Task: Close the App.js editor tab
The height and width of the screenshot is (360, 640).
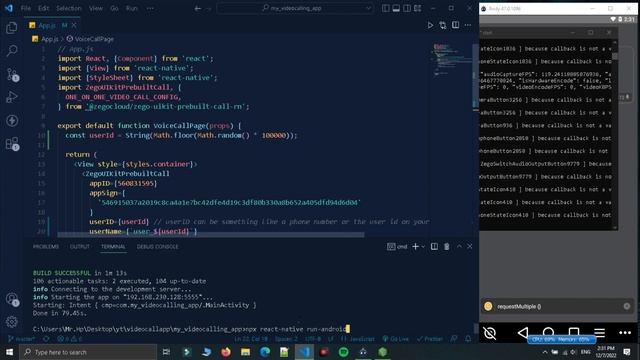Action: [x=74, y=25]
